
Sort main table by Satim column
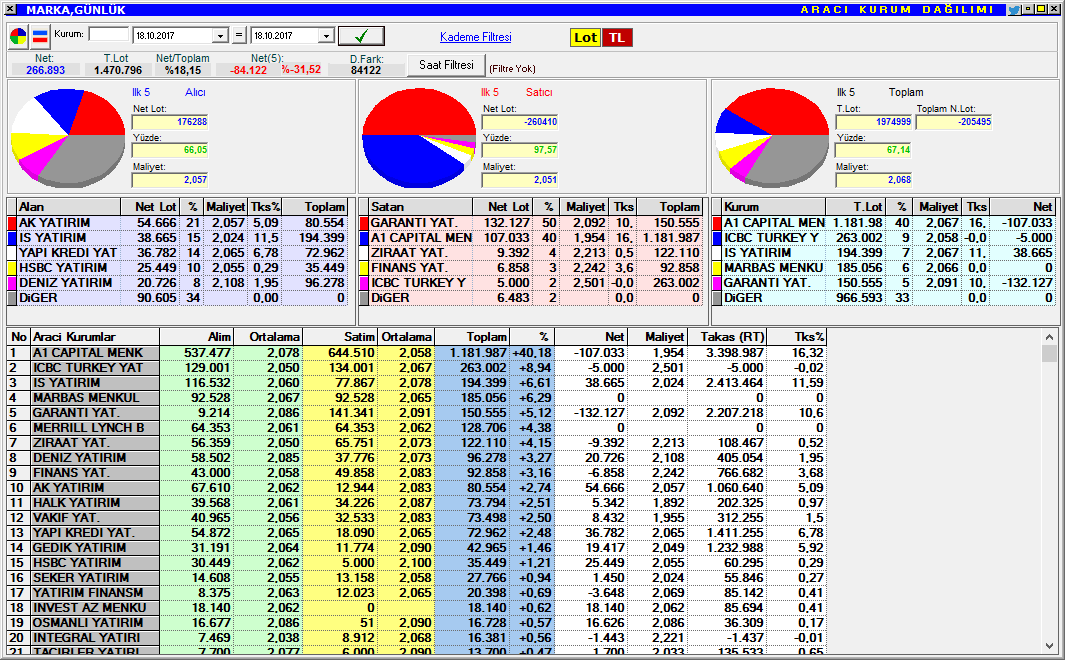click(x=340, y=337)
